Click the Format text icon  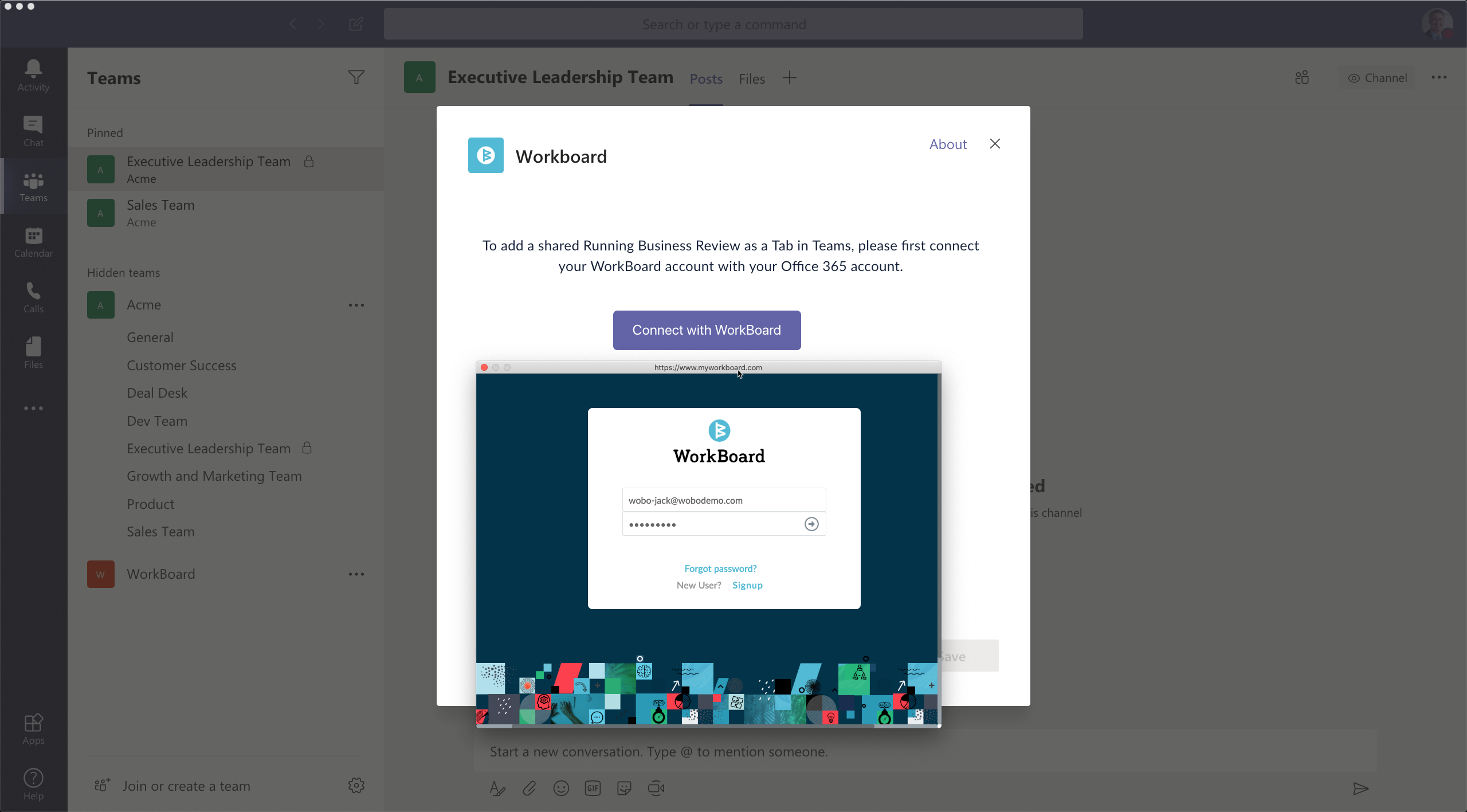click(497, 789)
